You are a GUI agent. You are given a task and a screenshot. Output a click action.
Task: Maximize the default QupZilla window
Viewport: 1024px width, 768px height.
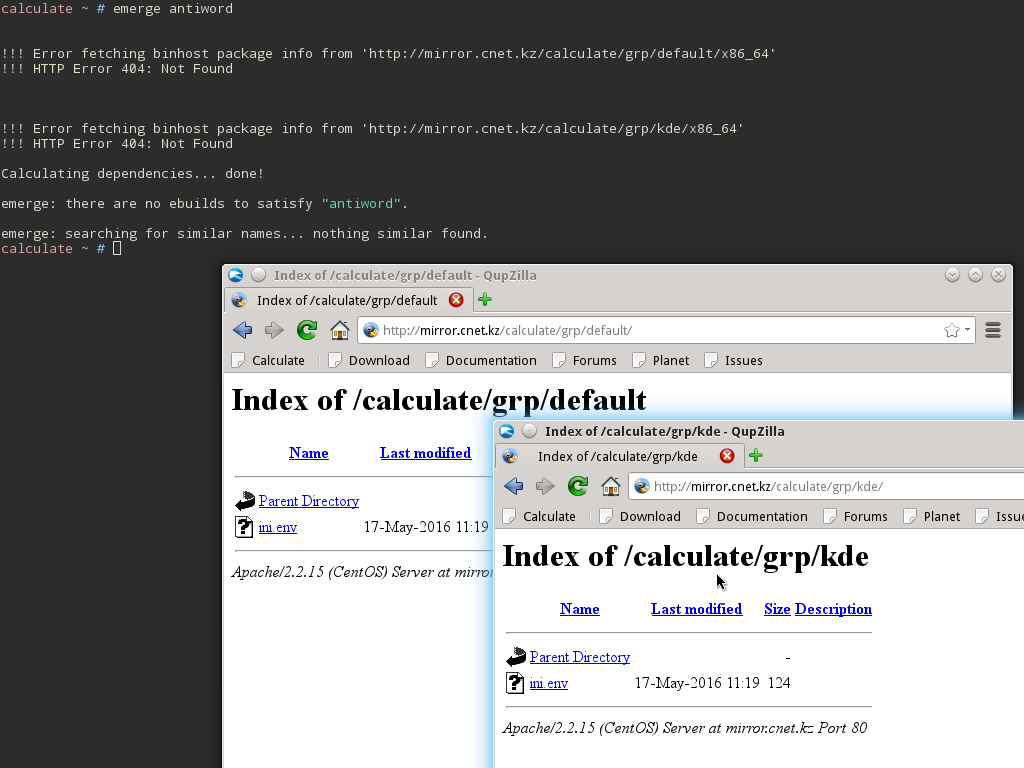[975, 275]
